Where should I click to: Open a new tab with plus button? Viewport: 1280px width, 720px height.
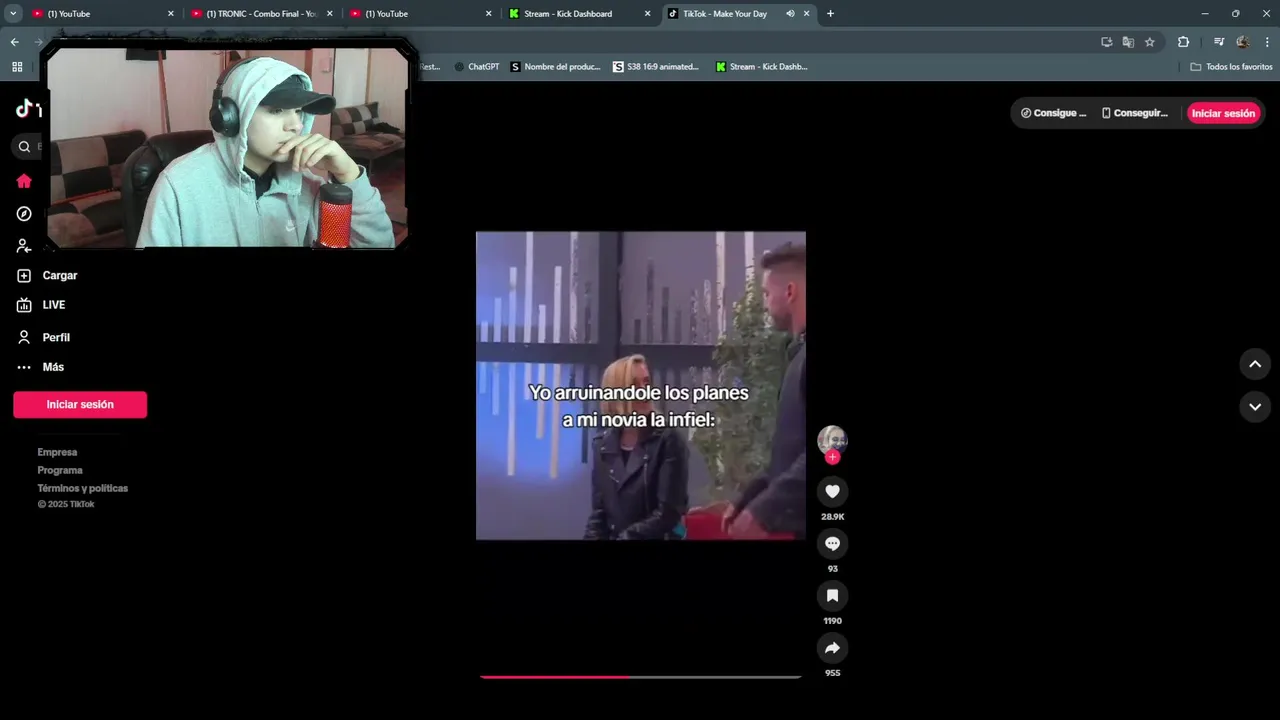pyautogui.click(x=830, y=14)
